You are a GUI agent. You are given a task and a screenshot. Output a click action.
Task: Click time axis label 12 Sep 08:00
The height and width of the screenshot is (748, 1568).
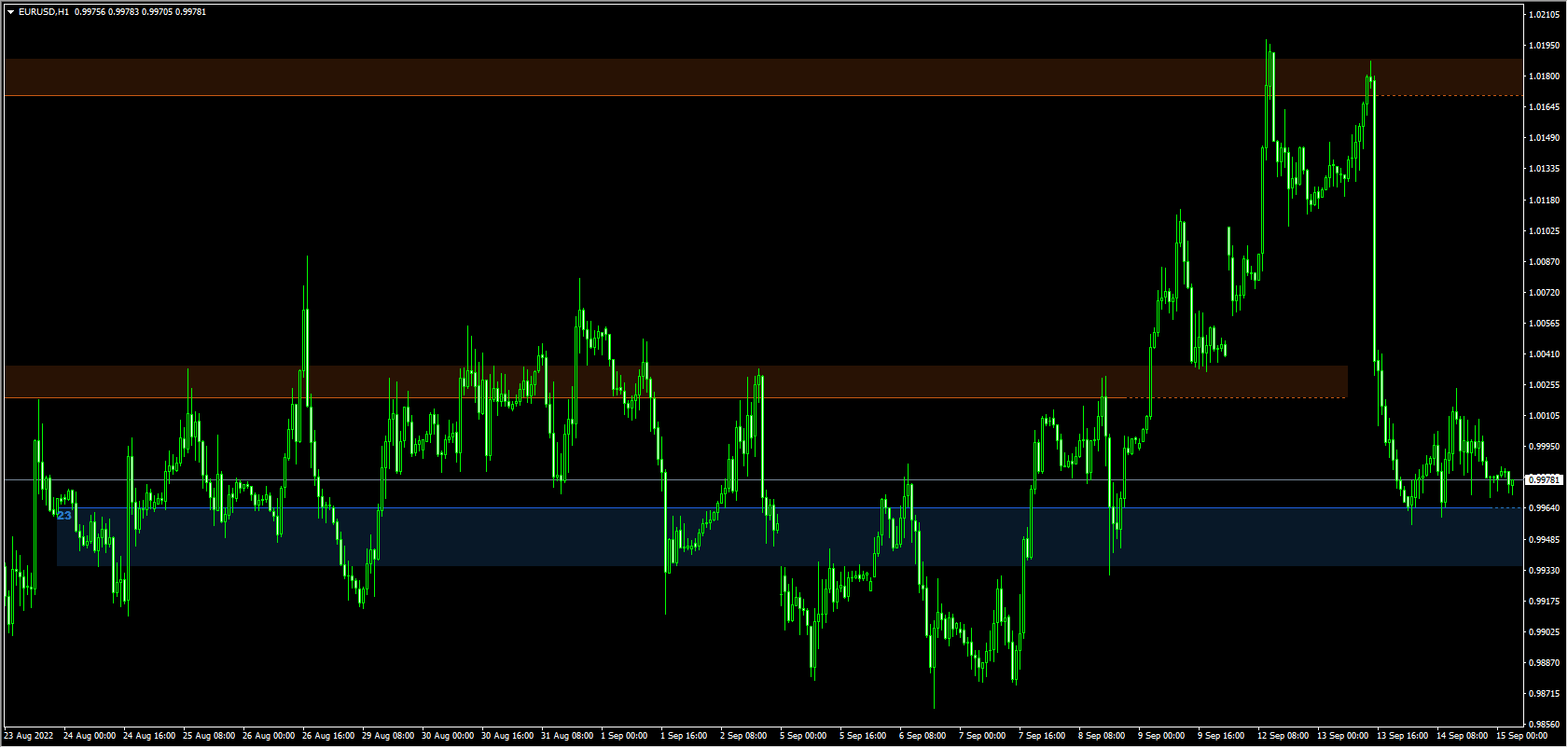pos(1284,736)
